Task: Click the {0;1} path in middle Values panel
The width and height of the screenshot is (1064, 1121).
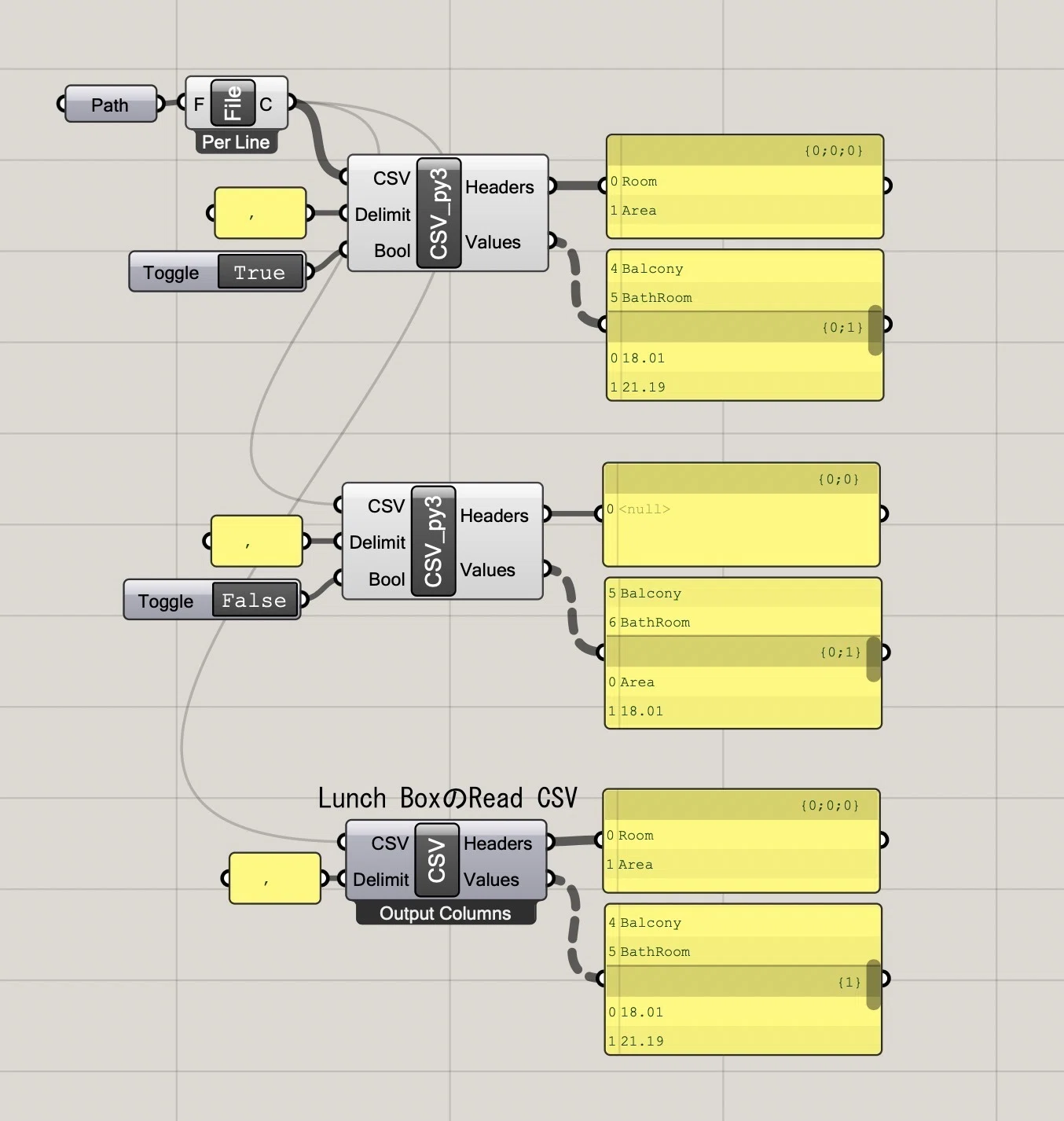Action: click(x=841, y=652)
